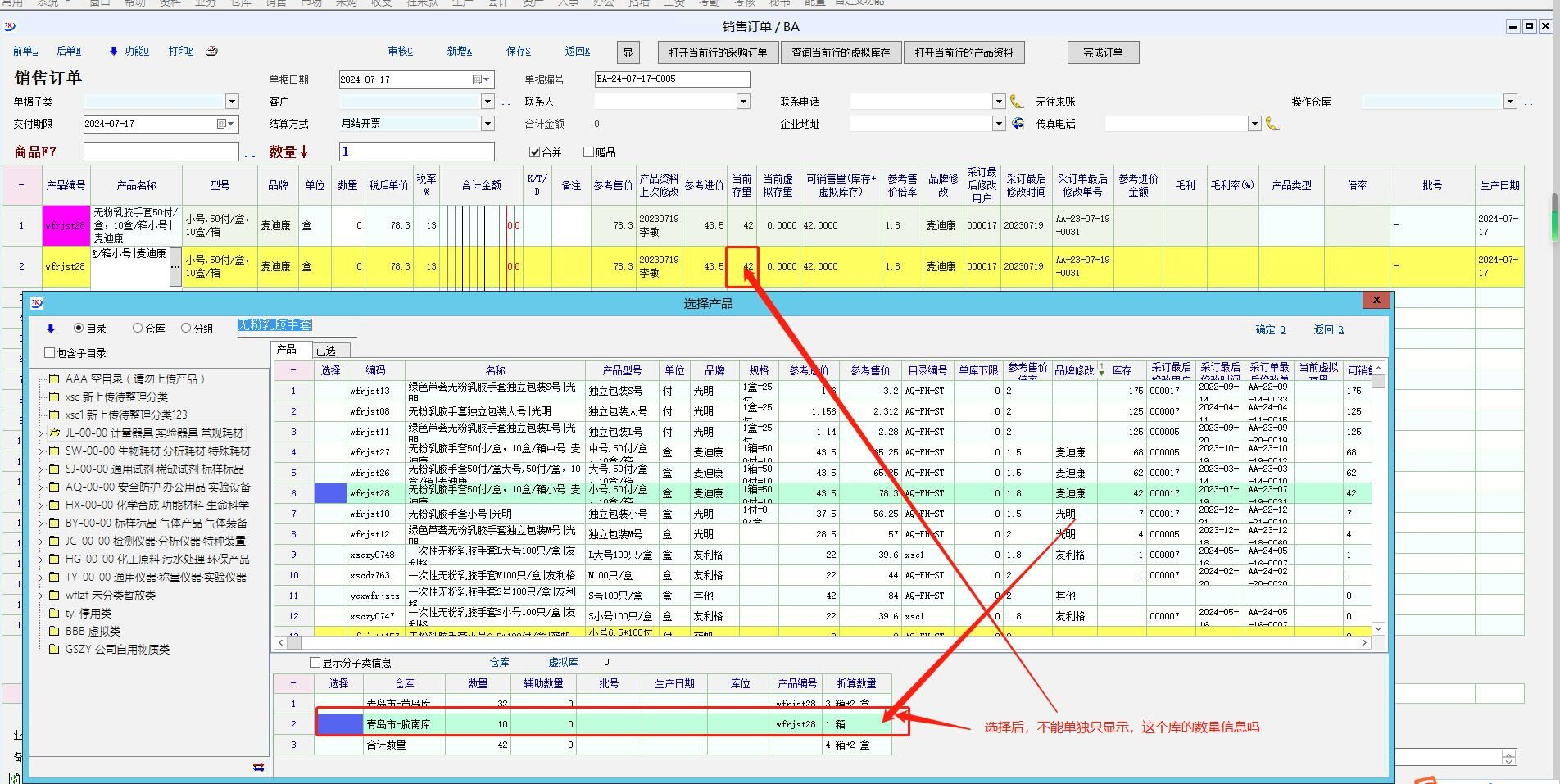Enable the 赠品 checkbox
This screenshot has width=1560, height=784.
[x=588, y=152]
